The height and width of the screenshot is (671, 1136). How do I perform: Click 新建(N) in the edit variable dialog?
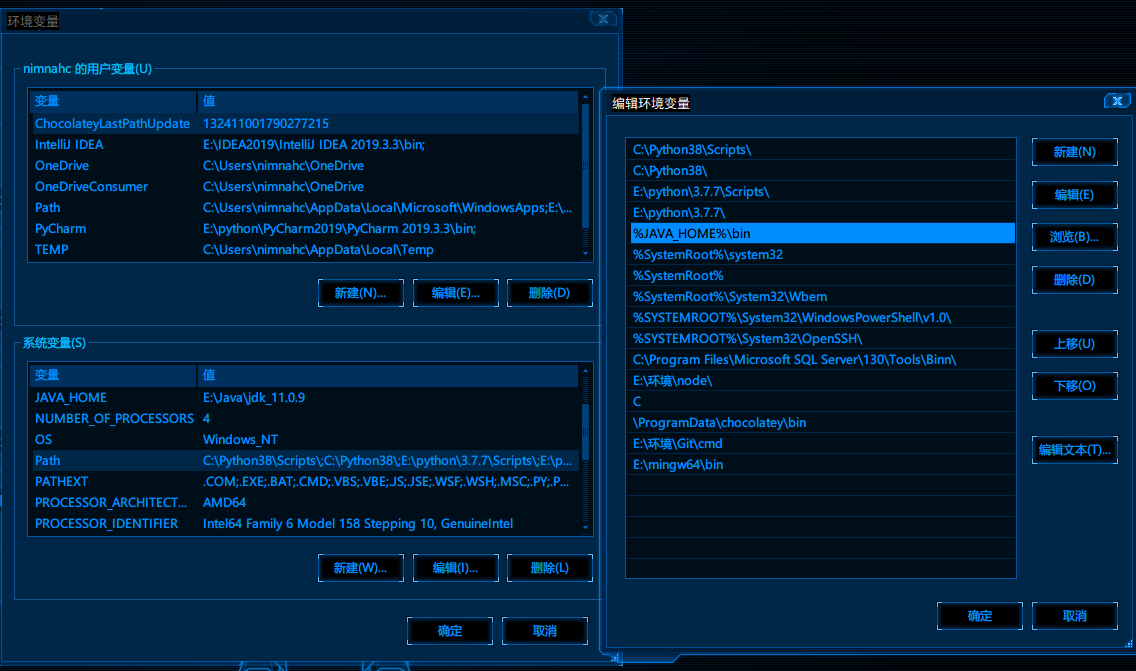click(1074, 152)
